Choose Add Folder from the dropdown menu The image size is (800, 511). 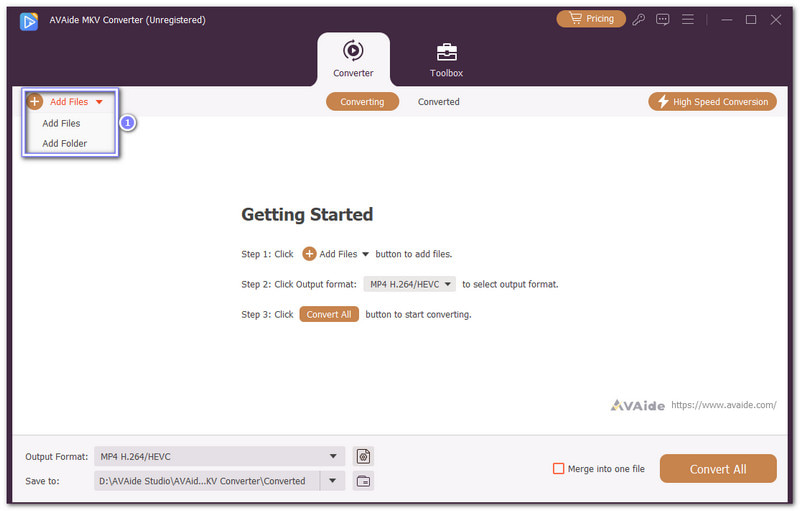[64, 144]
